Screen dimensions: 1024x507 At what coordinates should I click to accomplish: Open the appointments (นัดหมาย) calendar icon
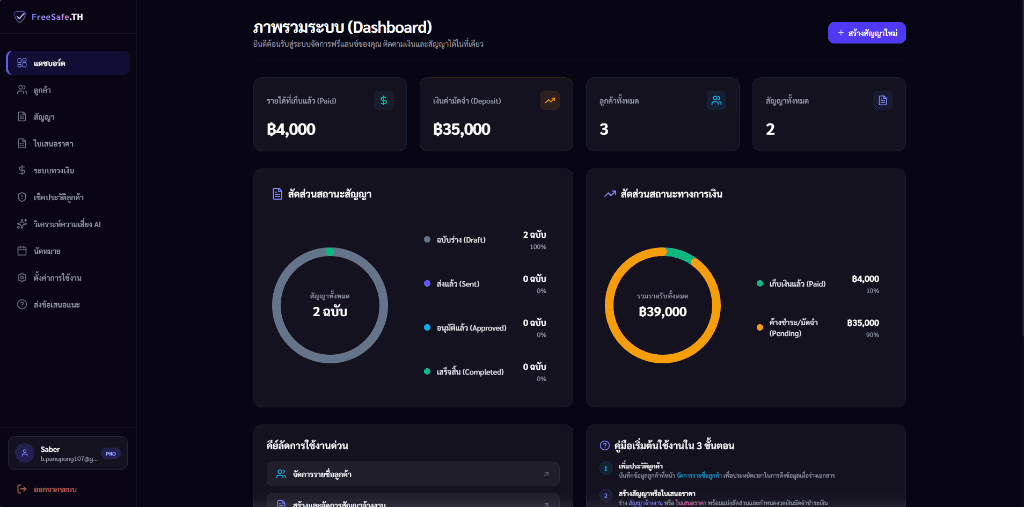22,251
